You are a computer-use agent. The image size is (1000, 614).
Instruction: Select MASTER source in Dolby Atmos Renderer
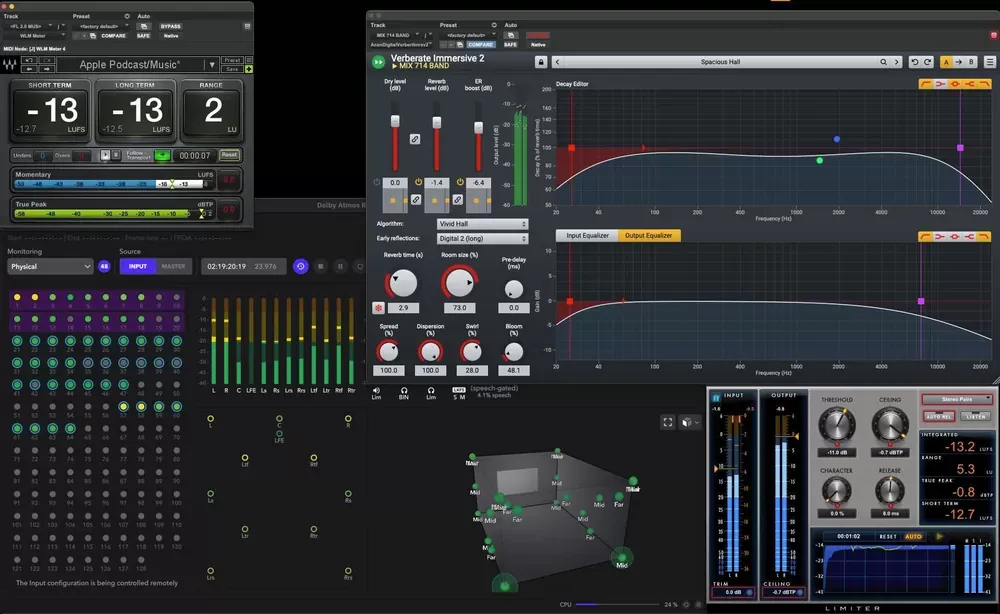point(173,267)
